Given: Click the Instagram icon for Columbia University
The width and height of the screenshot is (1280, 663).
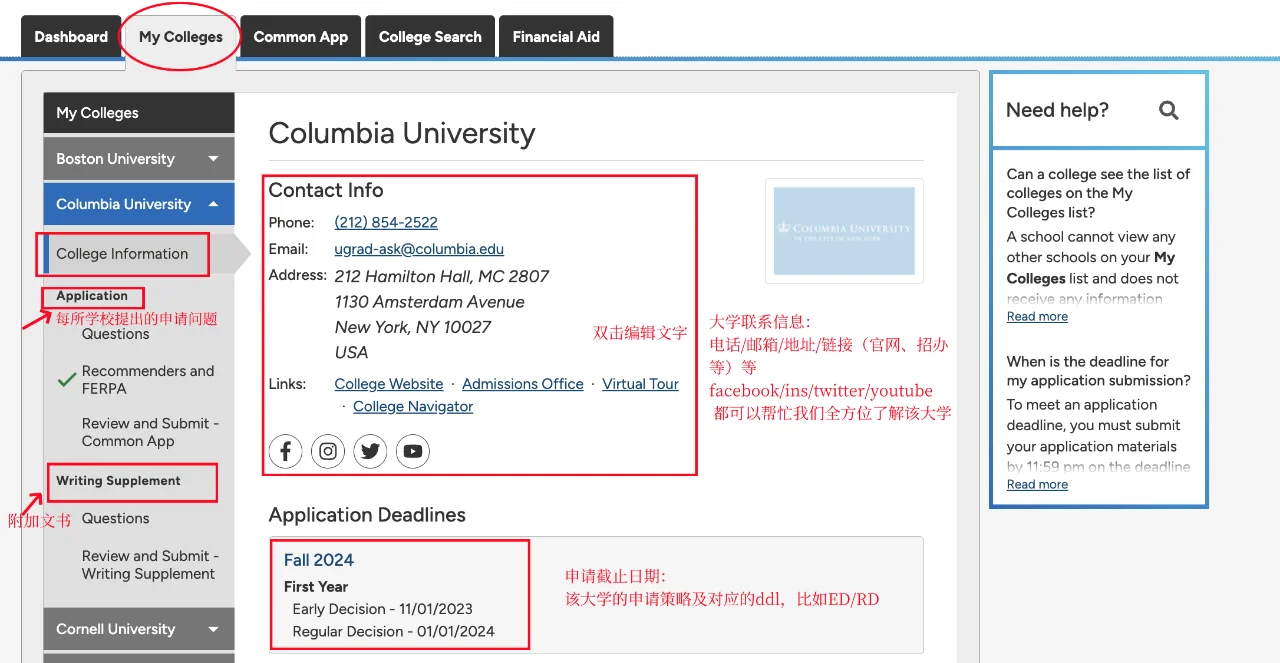Looking at the screenshot, I should (328, 451).
